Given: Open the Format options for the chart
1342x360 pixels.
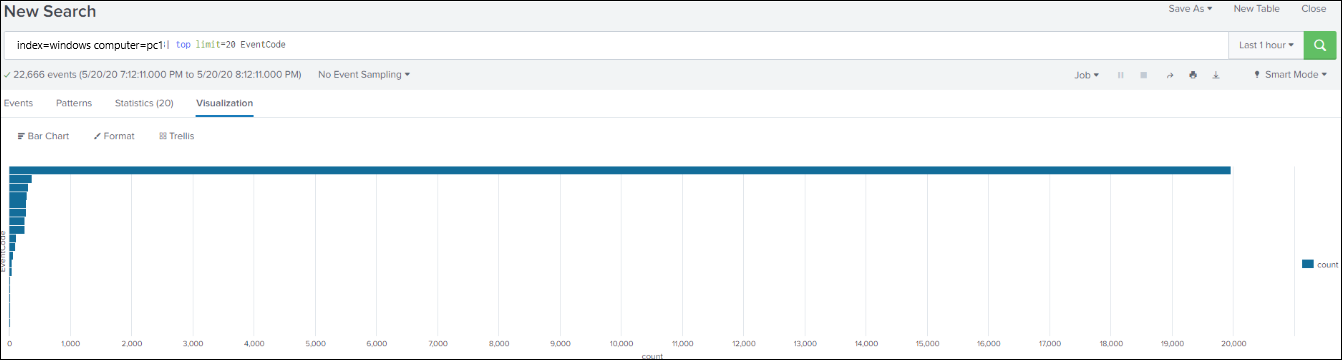Looking at the screenshot, I should [113, 136].
